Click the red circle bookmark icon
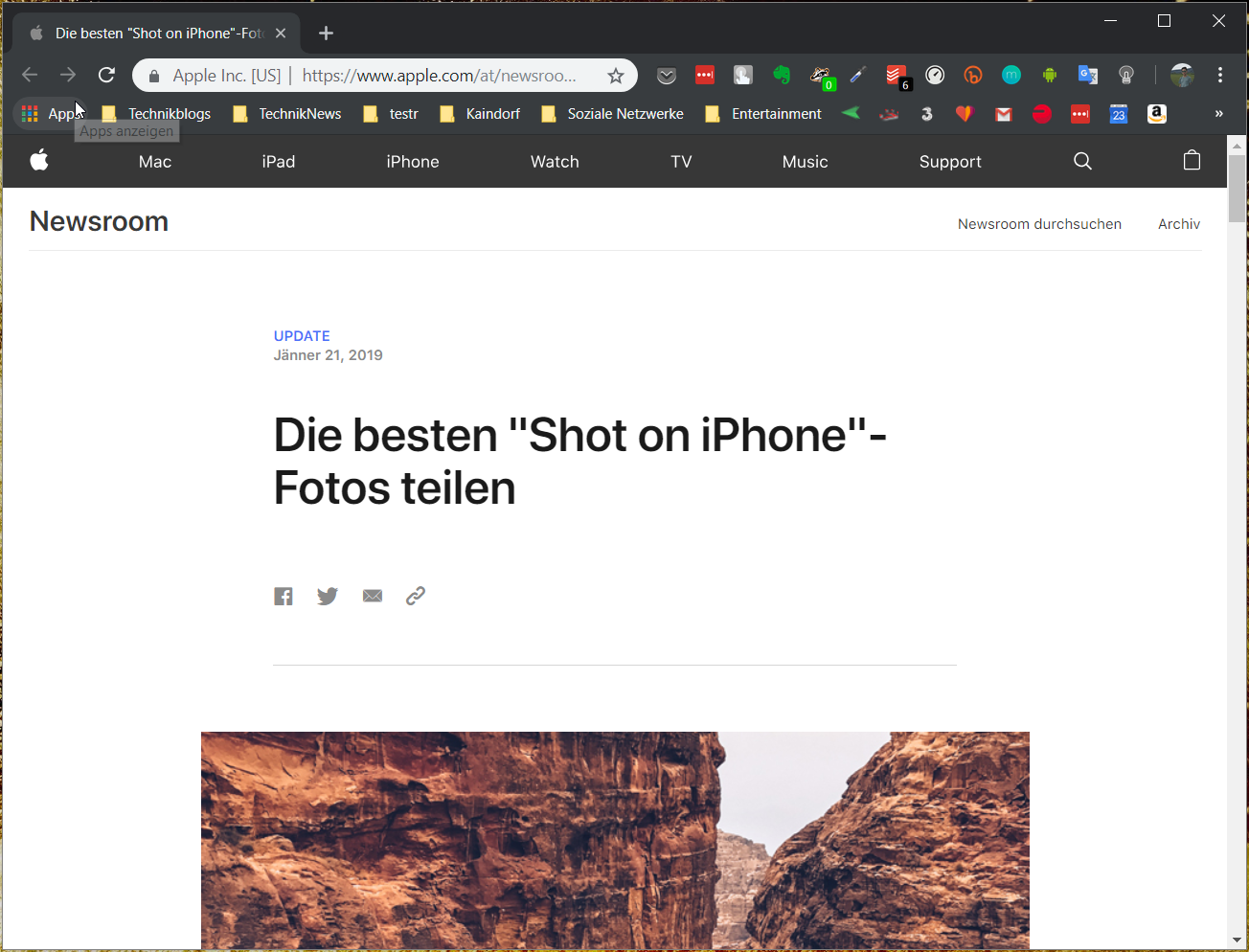The width and height of the screenshot is (1249, 952). click(1042, 114)
